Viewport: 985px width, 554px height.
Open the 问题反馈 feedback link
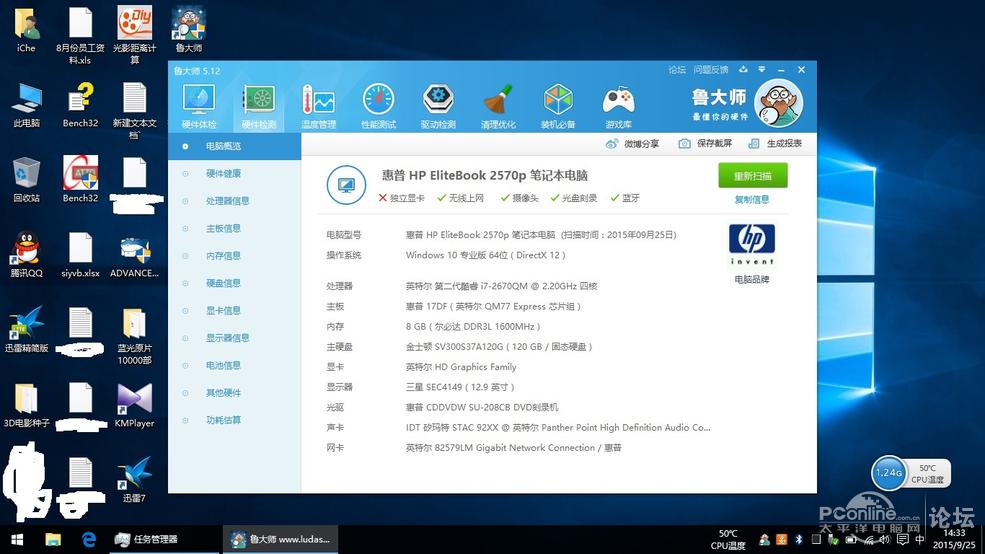pyautogui.click(x=710, y=70)
